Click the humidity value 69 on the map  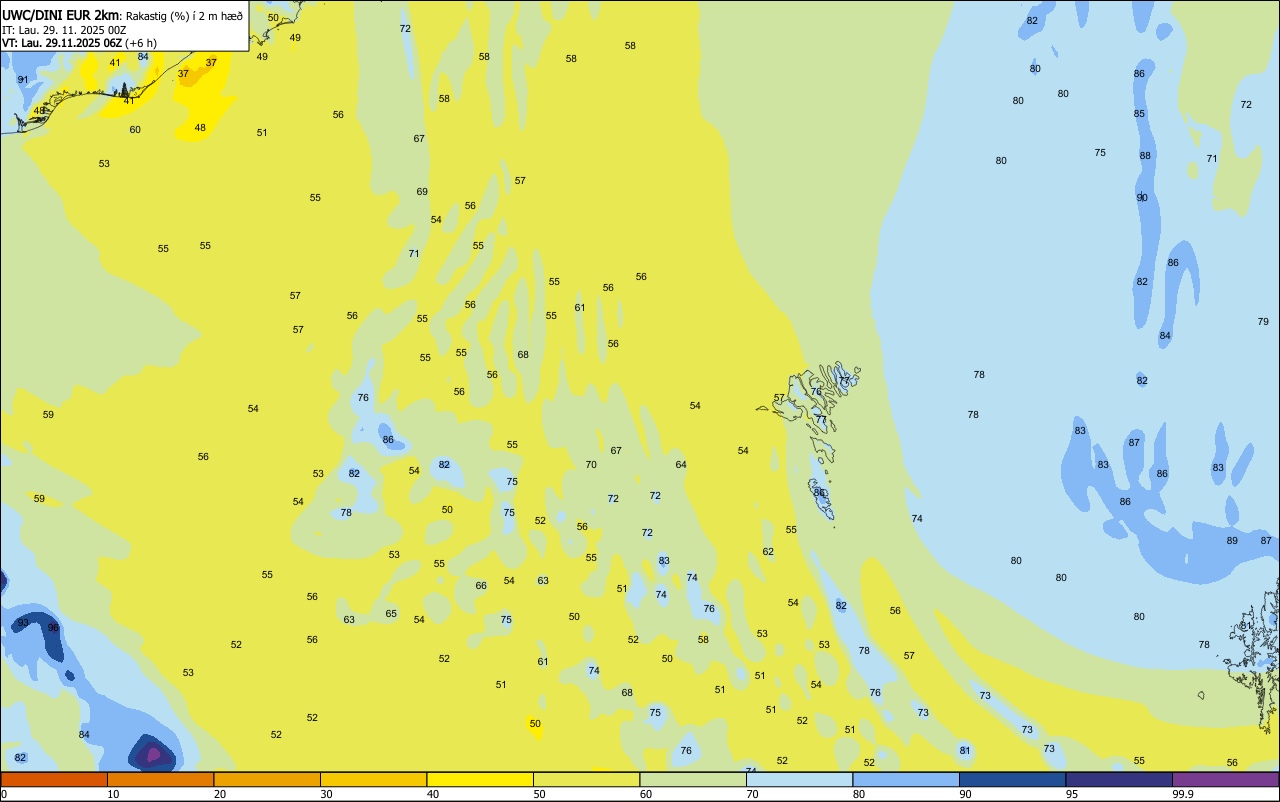(422, 192)
